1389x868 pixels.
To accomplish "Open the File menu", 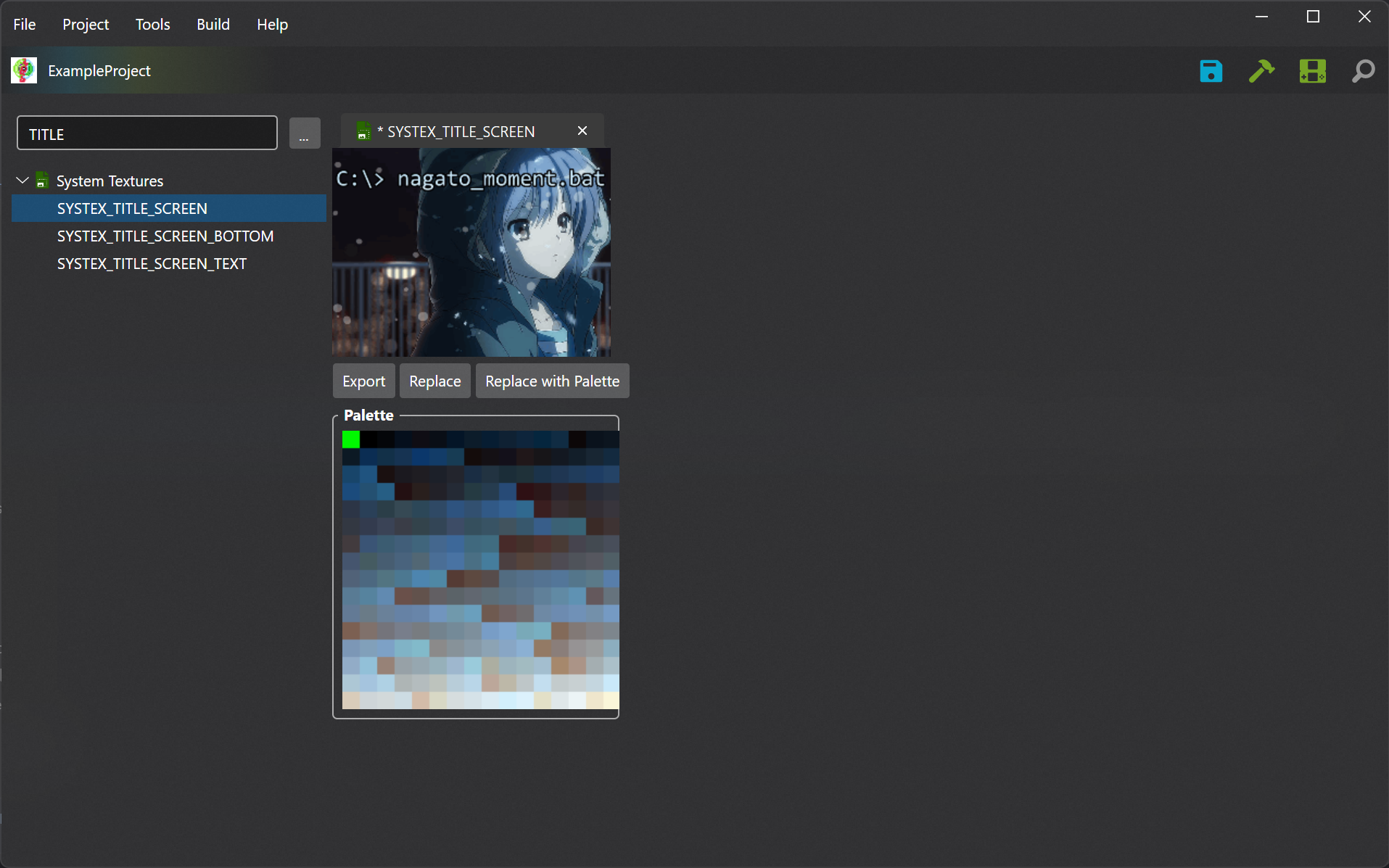I will [x=25, y=24].
